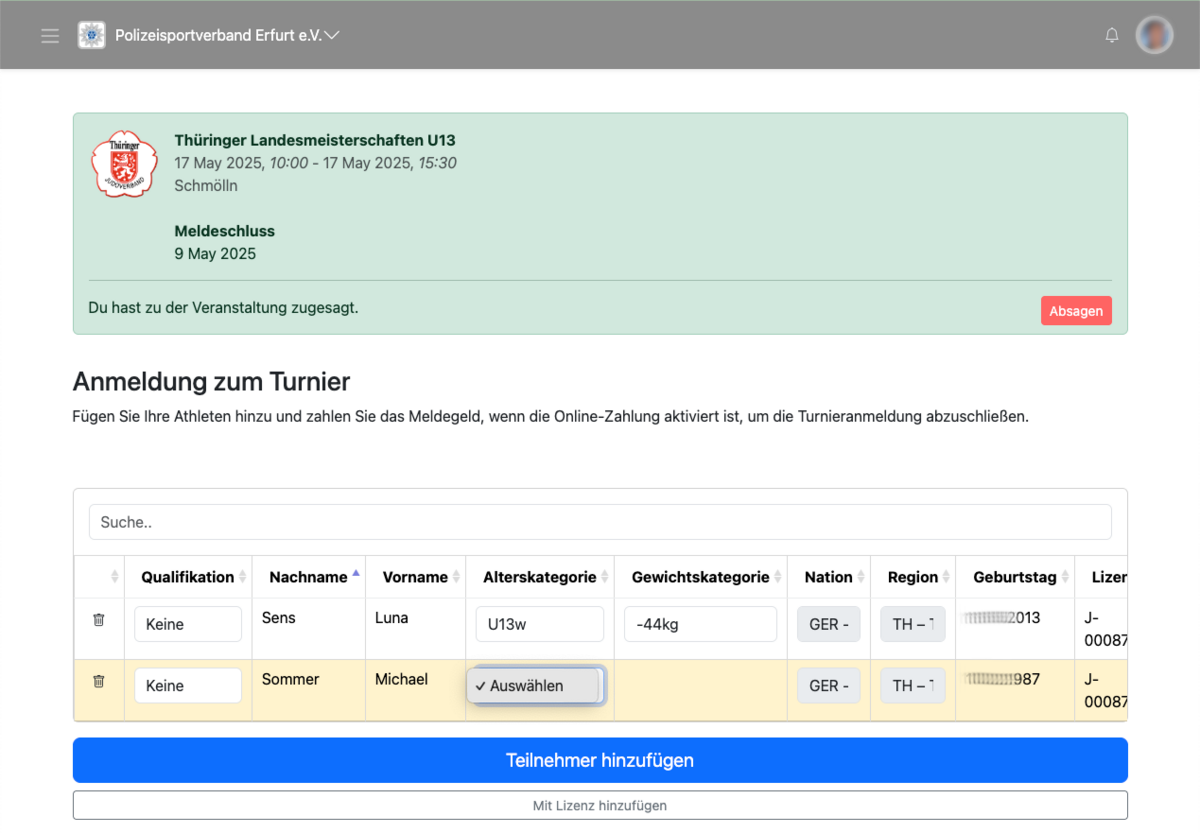This screenshot has width=1200, height=833.
Task: Click the Teilnehmer hinzufügen button
Action: click(600, 760)
